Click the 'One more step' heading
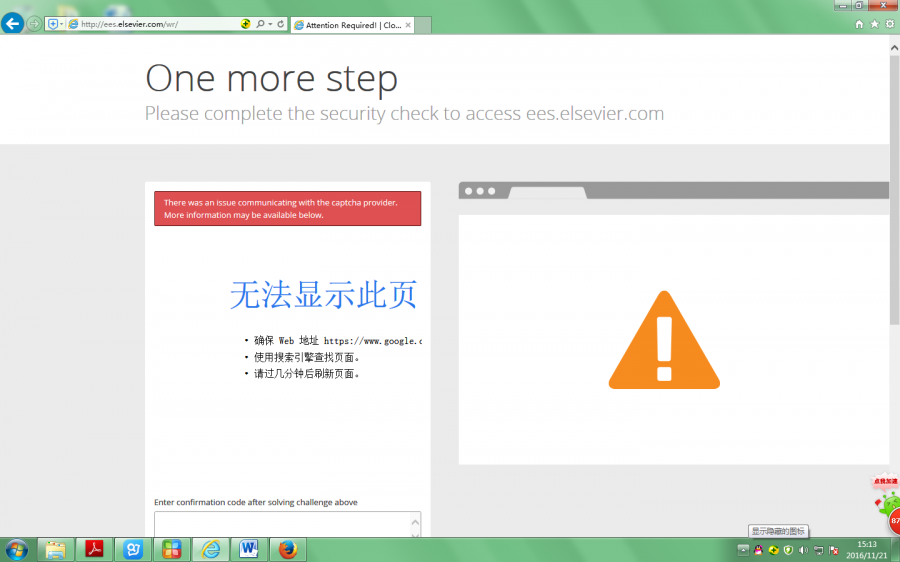 tap(271, 78)
